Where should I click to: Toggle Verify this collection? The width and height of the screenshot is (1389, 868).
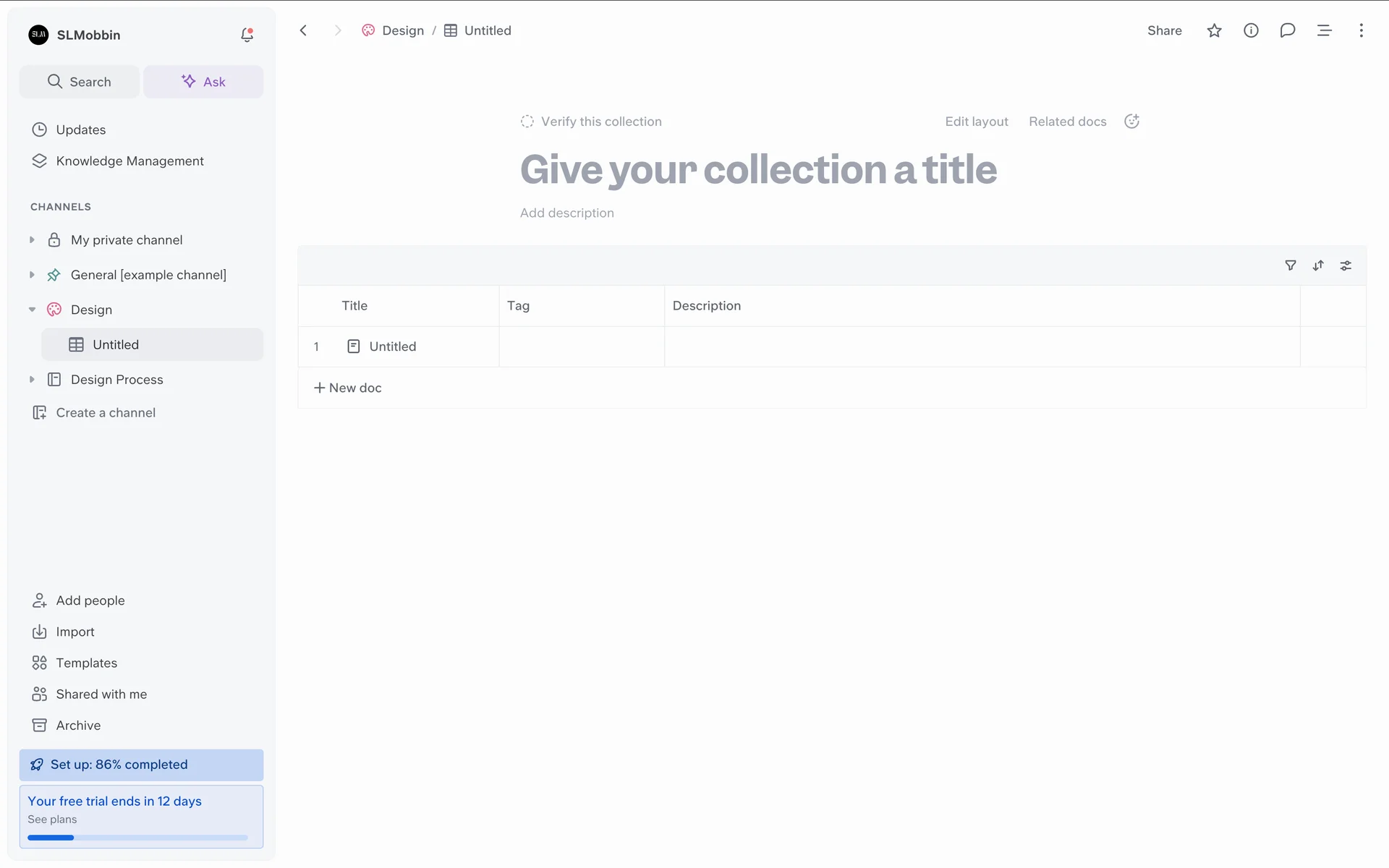(591, 122)
